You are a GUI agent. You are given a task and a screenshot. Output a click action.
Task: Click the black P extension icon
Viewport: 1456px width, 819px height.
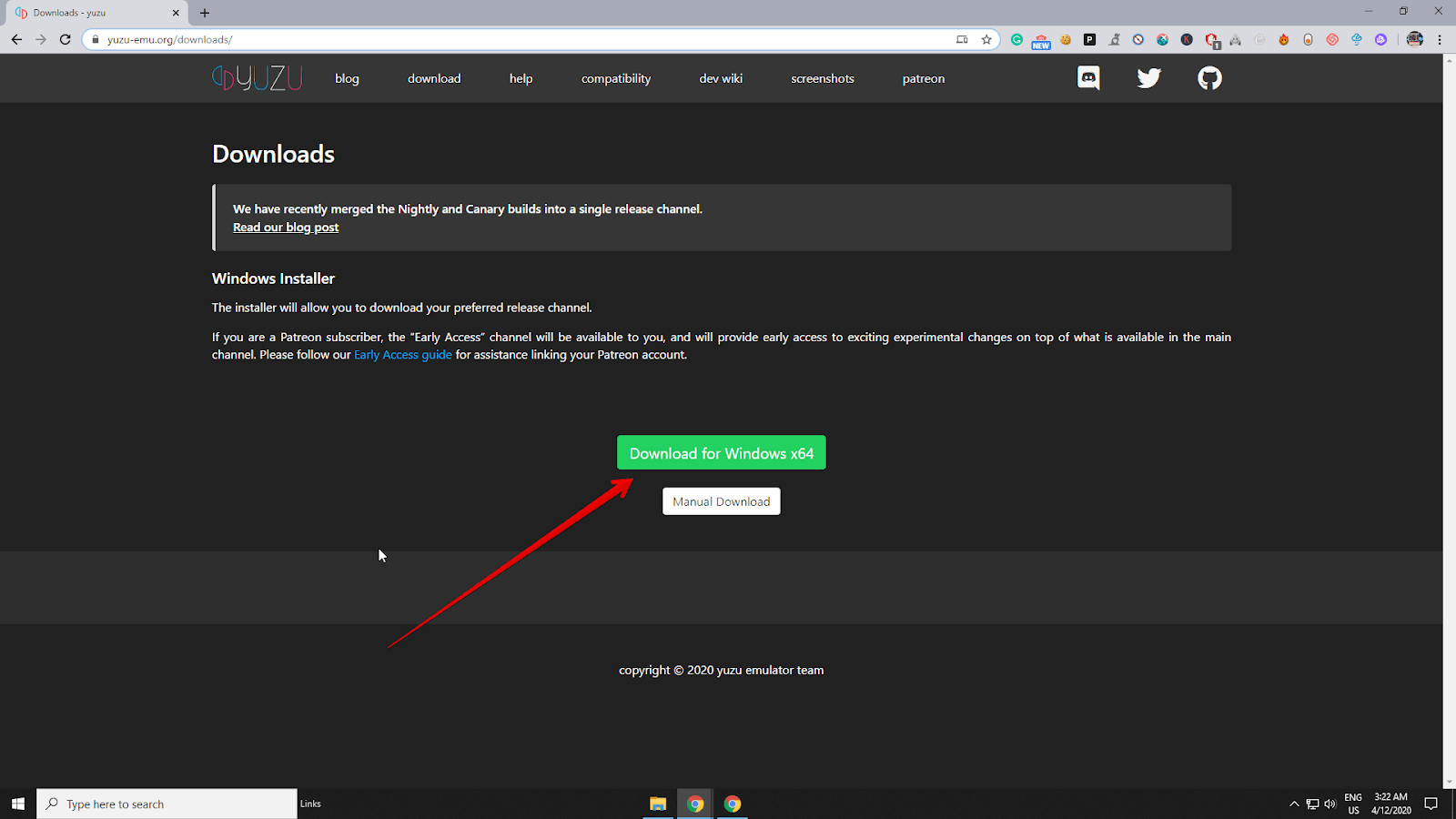(x=1089, y=39)
